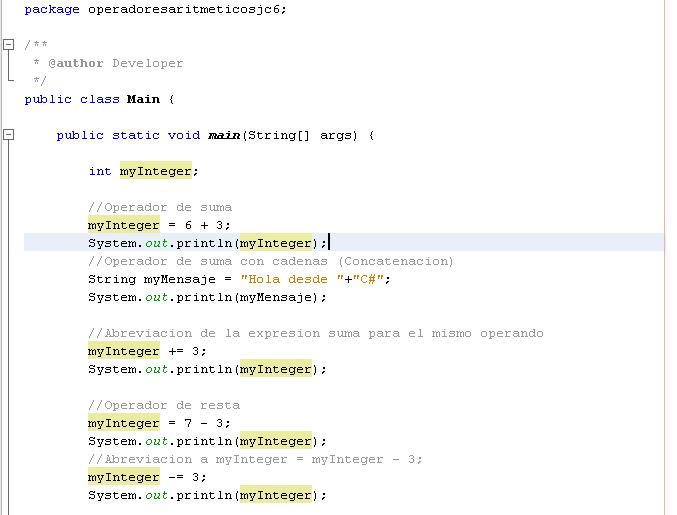Image resolution: width=677 pixels, height=515 pixels.
Task: Click the 'myInteger += 3;' line
Action: [x=147, y=351]
